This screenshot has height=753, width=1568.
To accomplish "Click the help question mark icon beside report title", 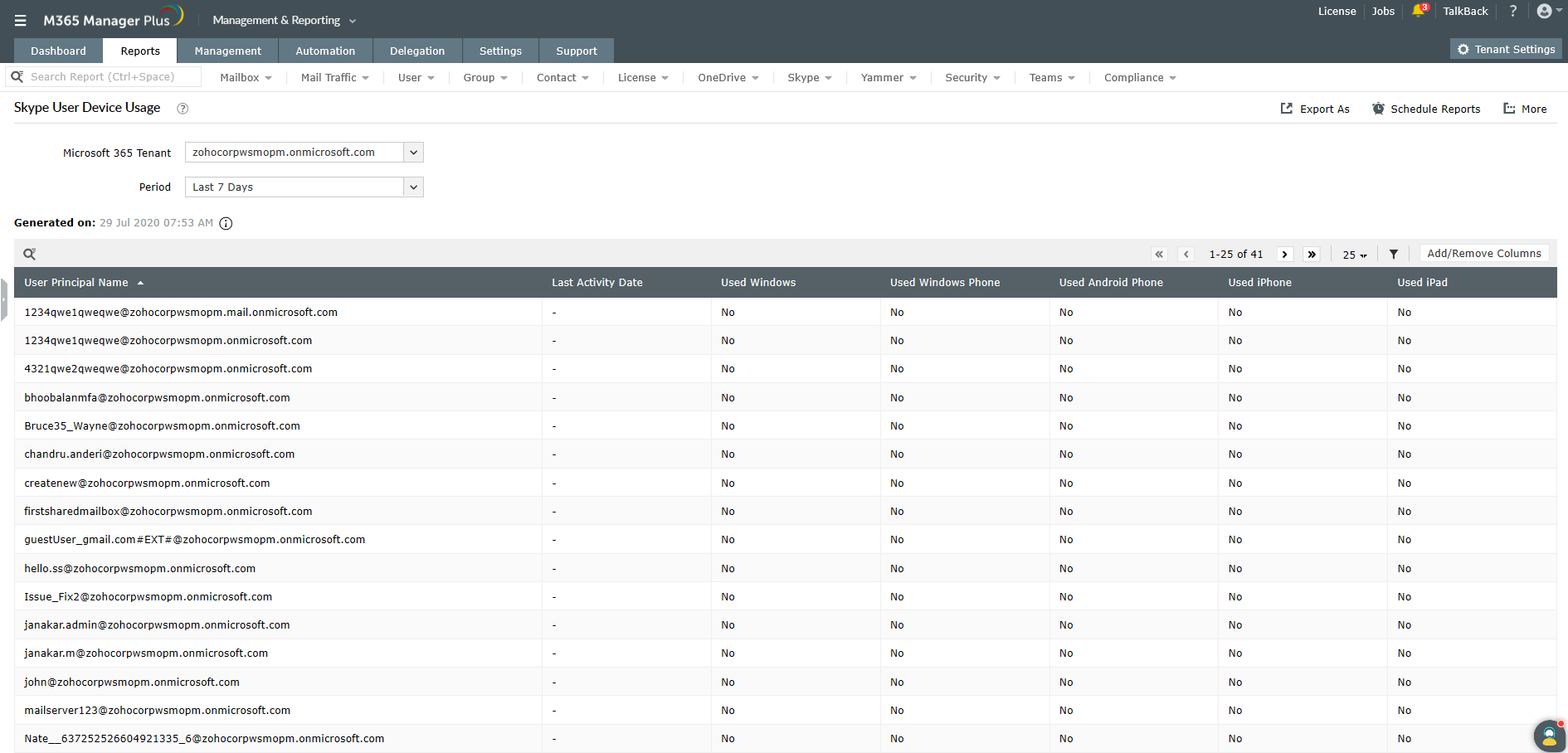I will point(183,109).
